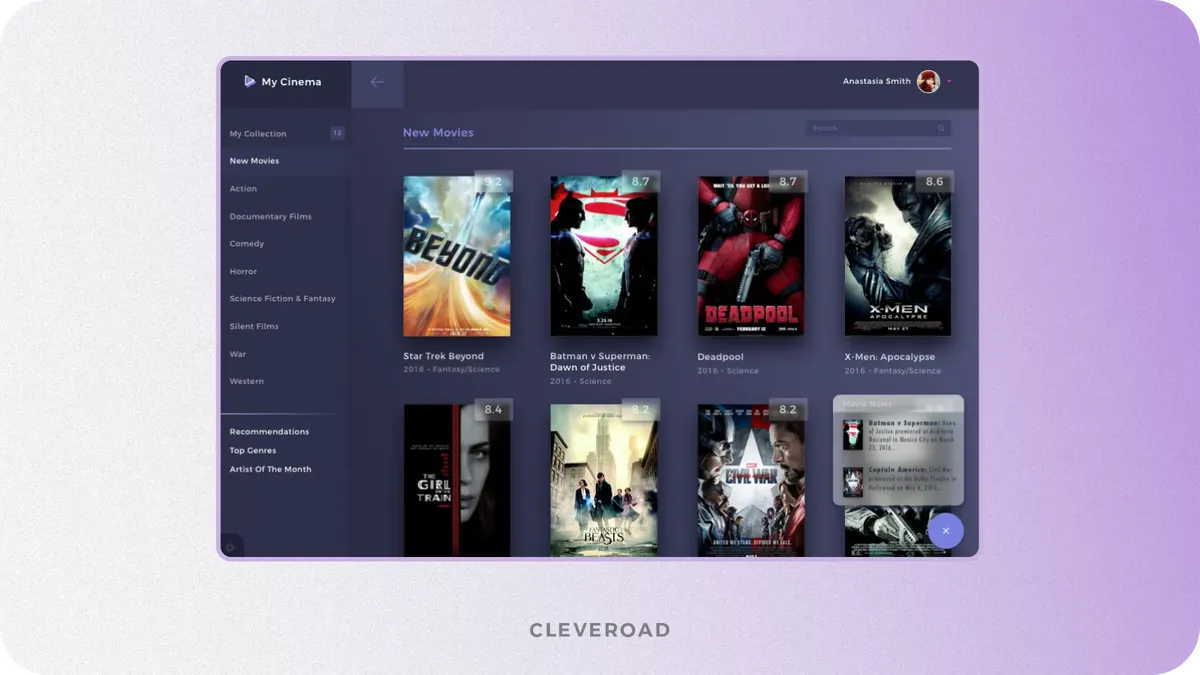The width and height of the screenshot is (1200, 675).
Task: Select the Horror genre
Action: click(x=243, y=272)
